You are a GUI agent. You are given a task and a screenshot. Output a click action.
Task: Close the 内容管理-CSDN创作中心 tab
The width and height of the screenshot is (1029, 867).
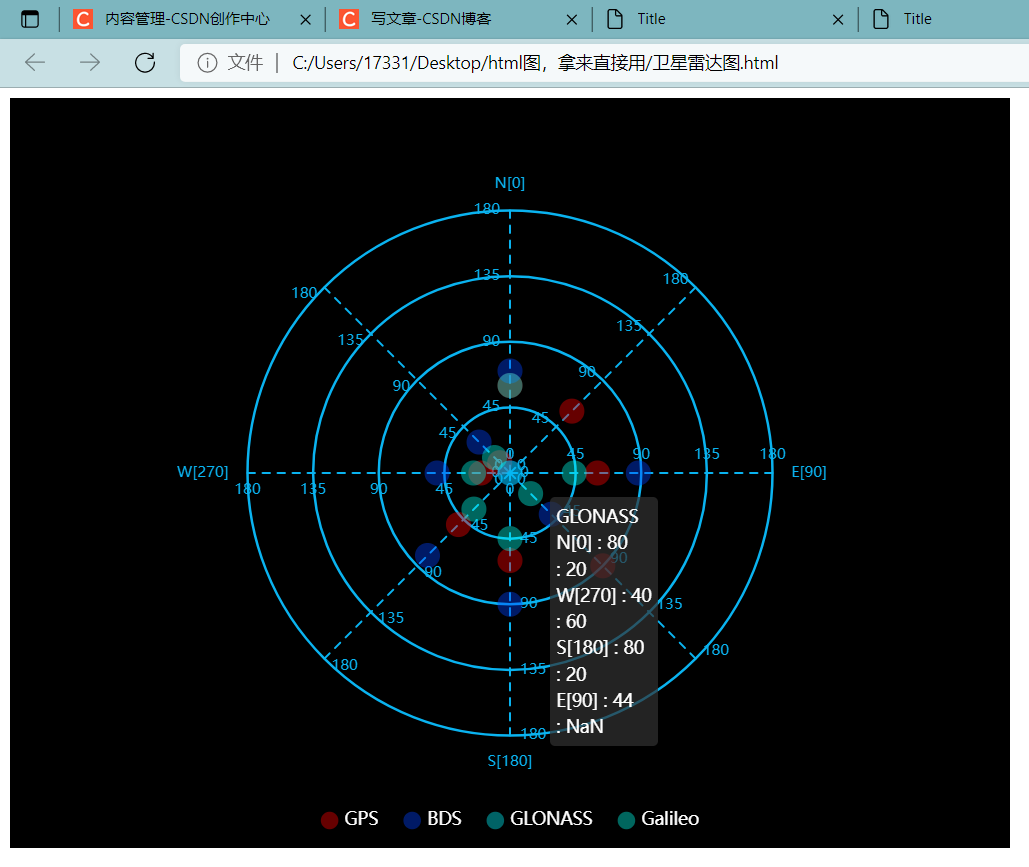pyautogui.click(x=305, y=20)
